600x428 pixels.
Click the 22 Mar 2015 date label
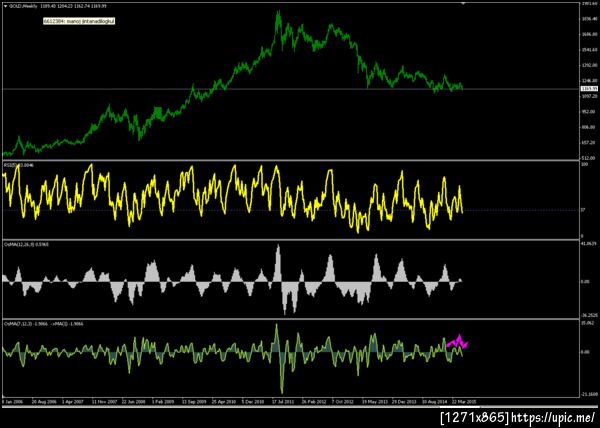click(464, 402)
